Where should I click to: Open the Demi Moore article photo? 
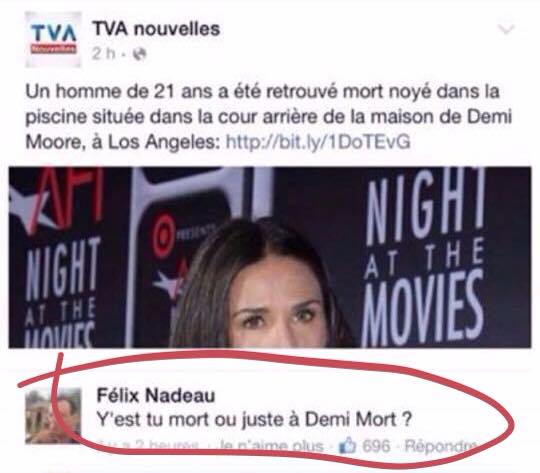click(x=270, y=257)
